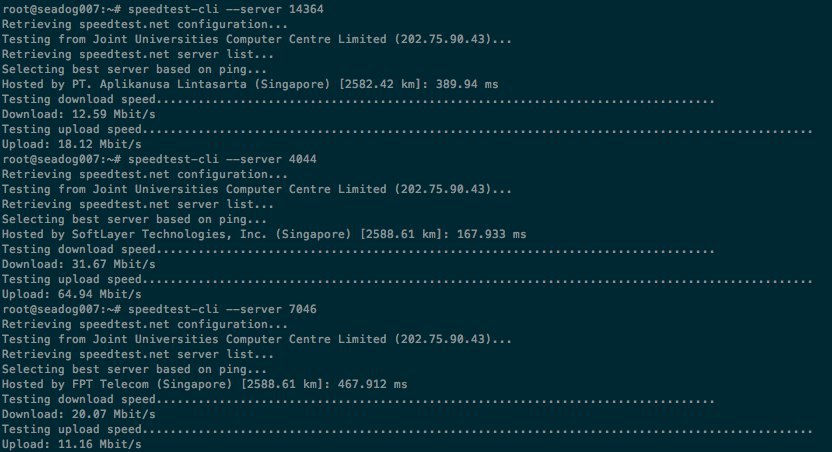Viewport: 832px width, 452px height.
Task: Click the 'Download: 20.07 Mbit/s' line
Action: [x=79, y=414]
